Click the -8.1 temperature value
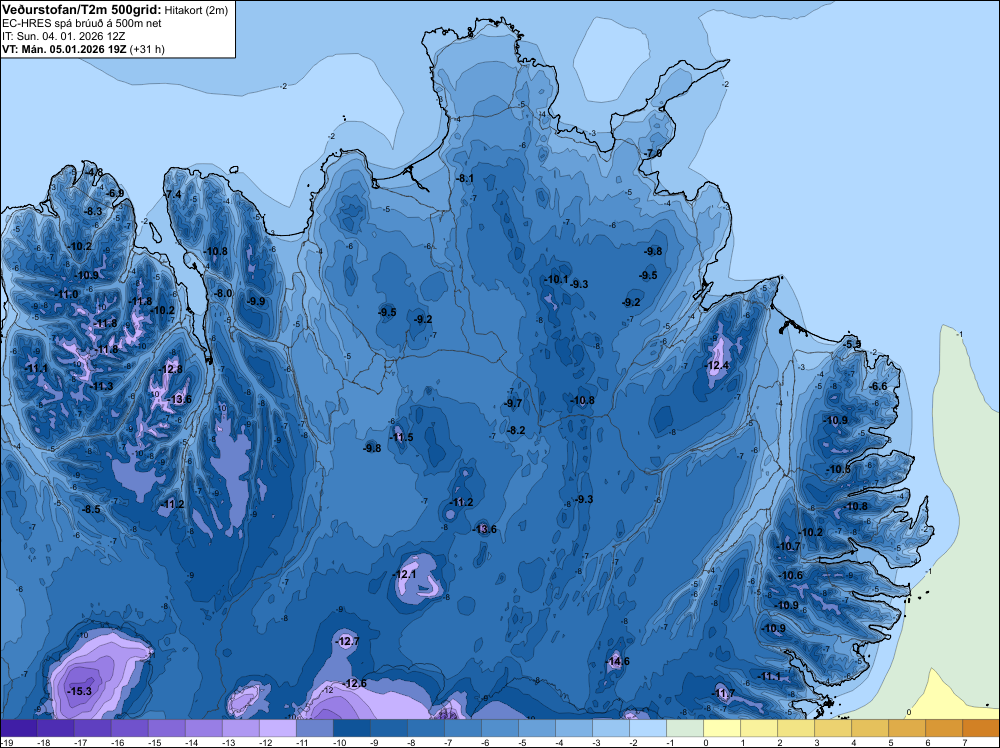This screenshot has height=748, width=1000. click(x=465, y=178)
